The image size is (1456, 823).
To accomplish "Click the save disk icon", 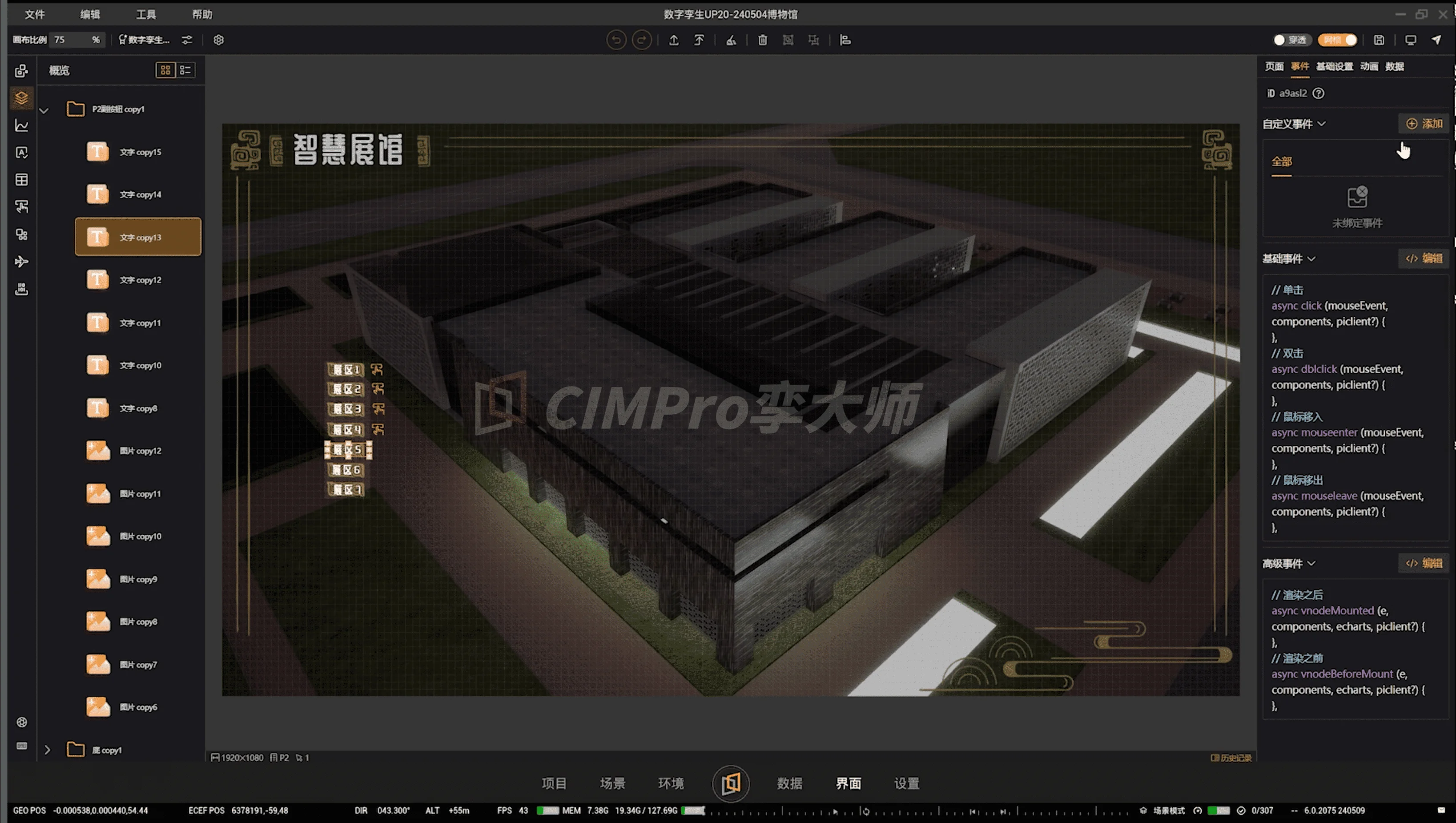I will point(1379,40).
